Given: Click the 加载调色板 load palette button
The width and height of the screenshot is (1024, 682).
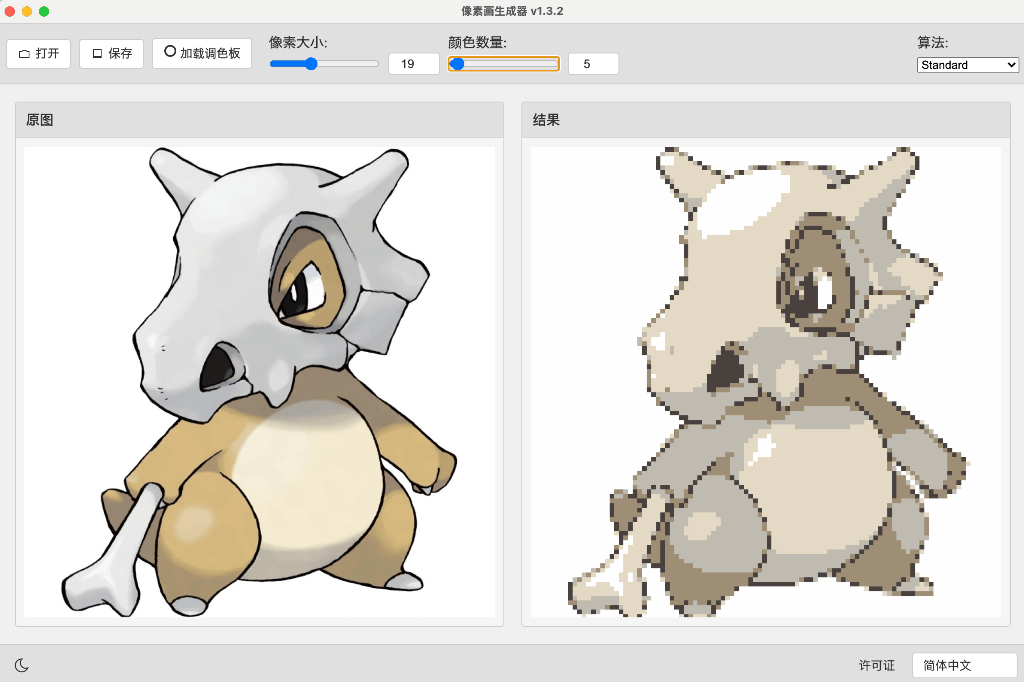Looking at the screenshot, I should click(202, 53).
